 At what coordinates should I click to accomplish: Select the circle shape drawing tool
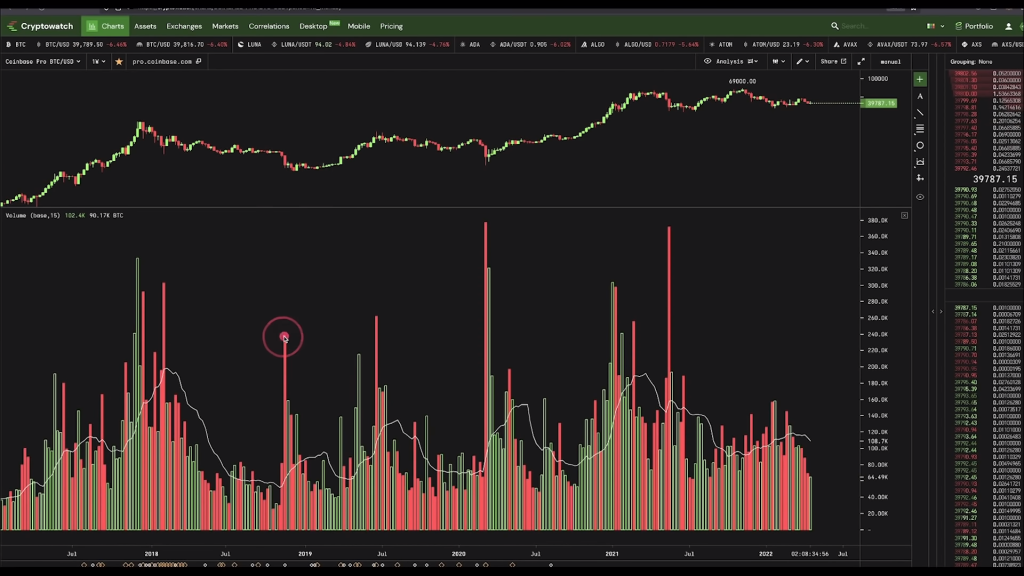[920, 146]
